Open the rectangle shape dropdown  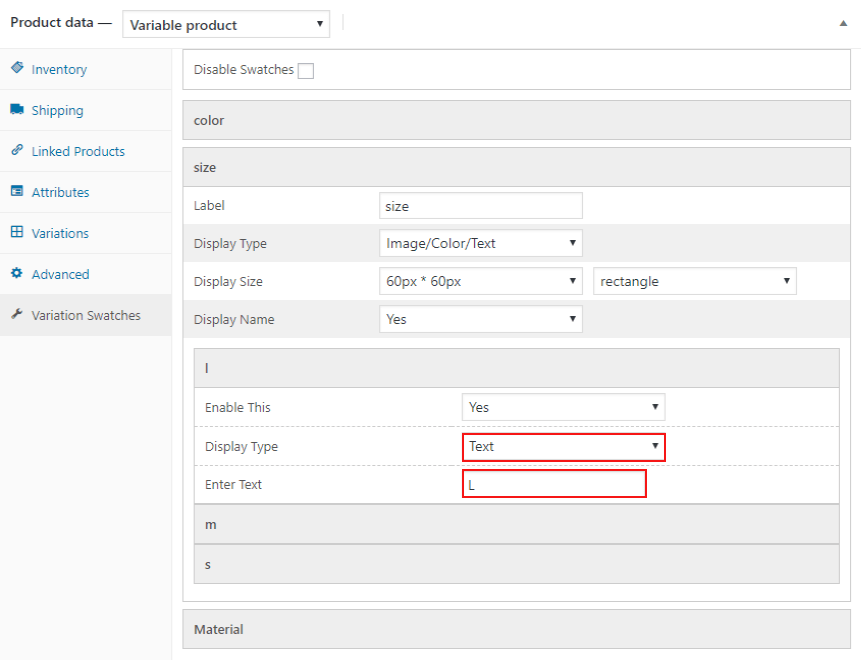point(695,281)
